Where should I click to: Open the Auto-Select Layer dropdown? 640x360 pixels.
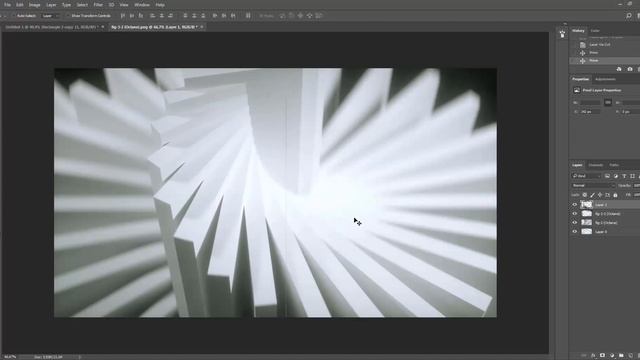coord(51,16)
